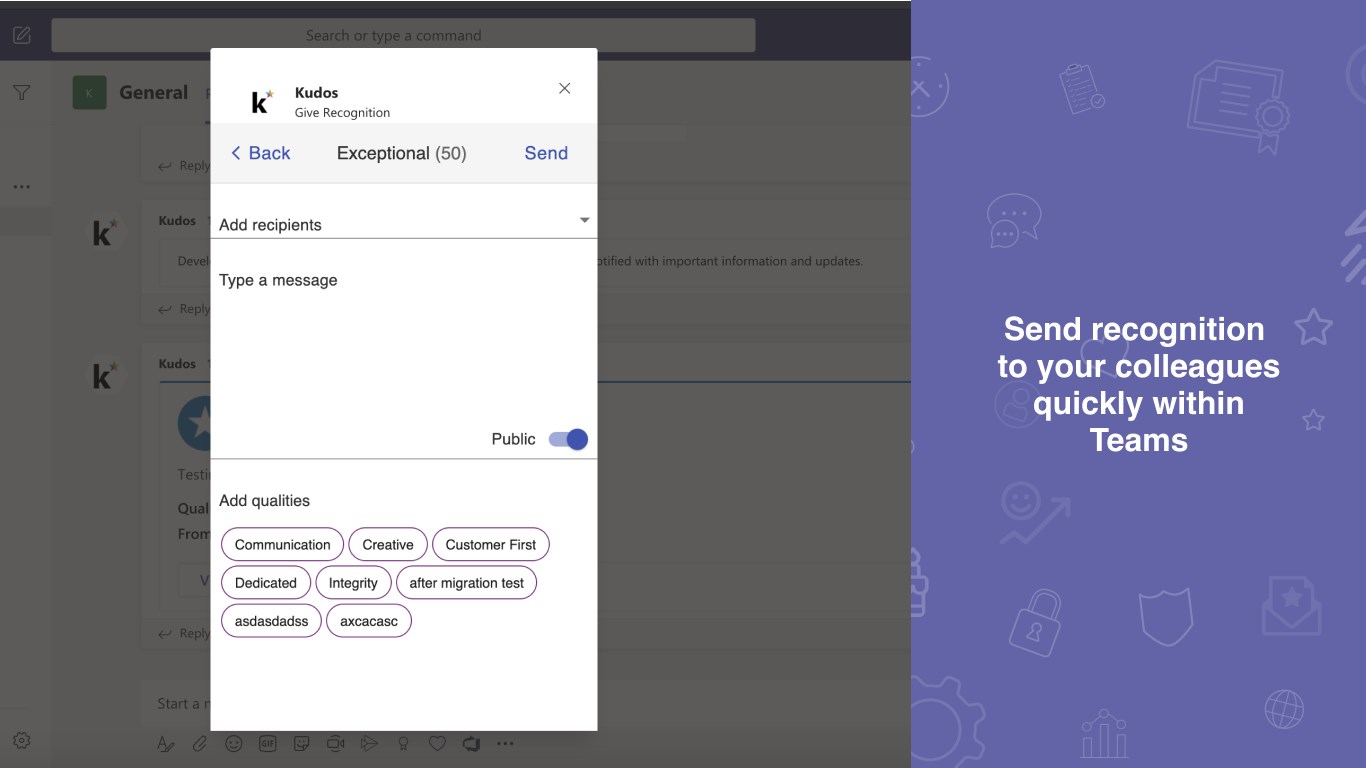Select the Creative quality chip
This screenshot has height=768, width=1366.
click(388, 545)
